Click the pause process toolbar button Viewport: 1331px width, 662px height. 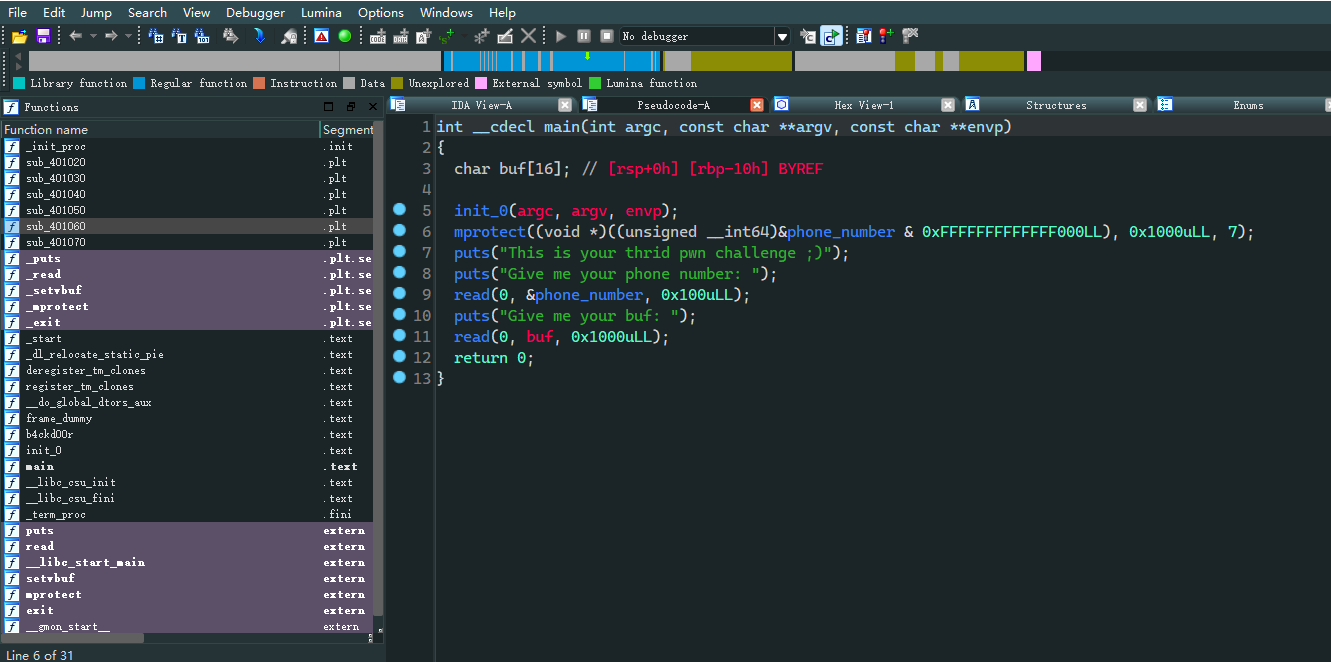tap(584, 36)
